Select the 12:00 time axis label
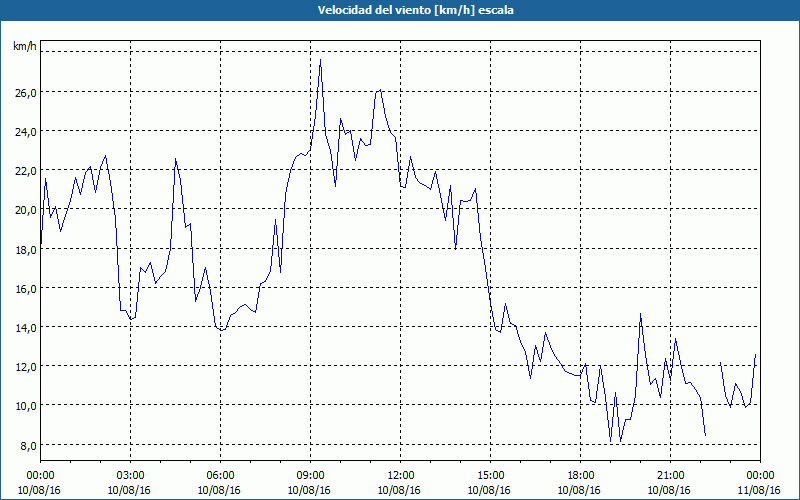 (x=401, y=476)
